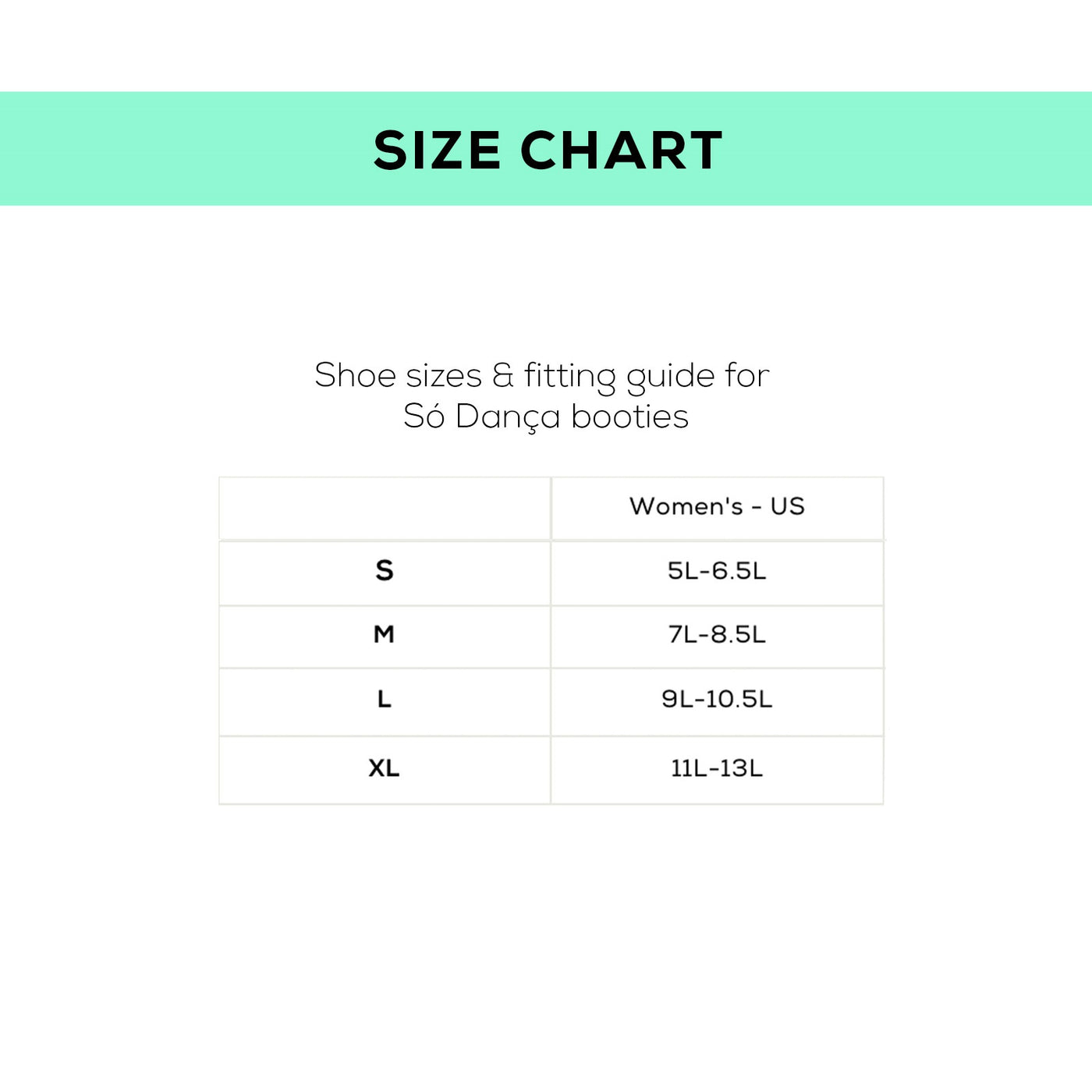Select the word 'booties'

[630, 417]
